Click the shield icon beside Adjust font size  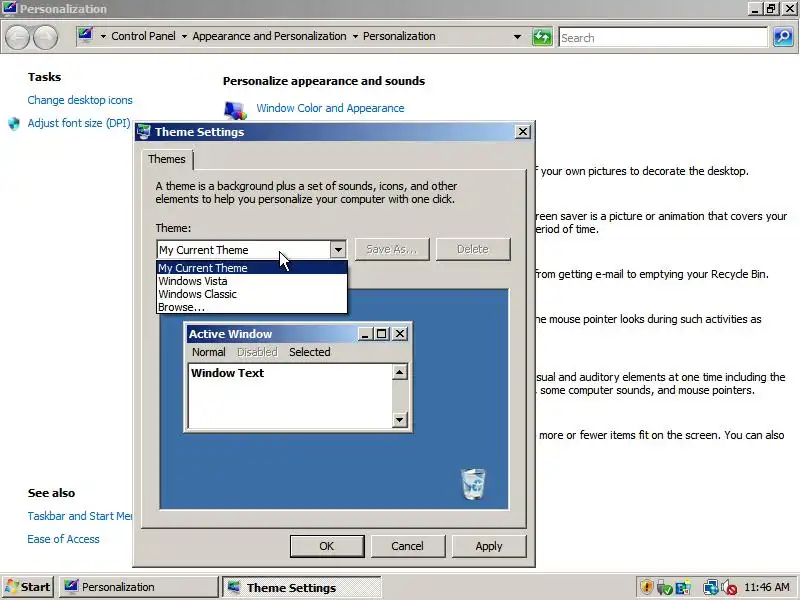pos(14,123)
